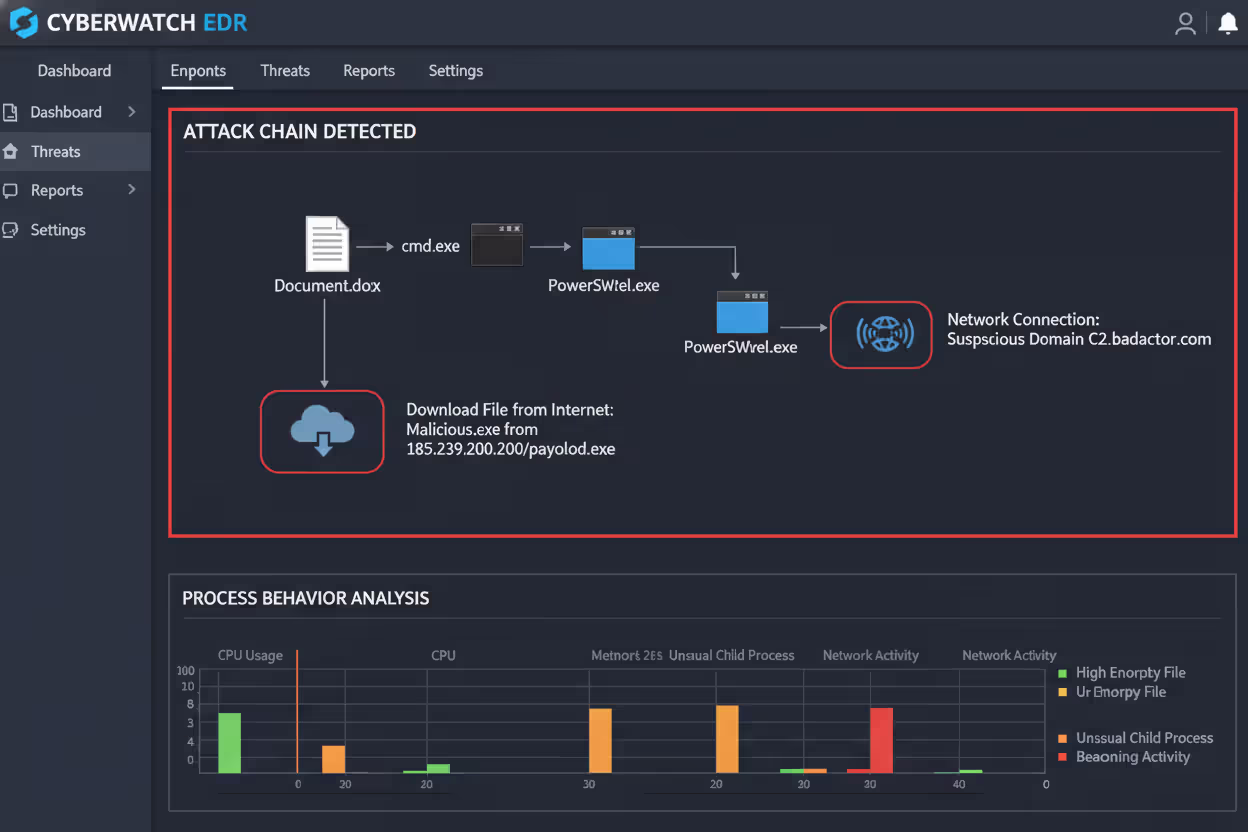Open the Settings tab in top navigation

click(456, 70)
